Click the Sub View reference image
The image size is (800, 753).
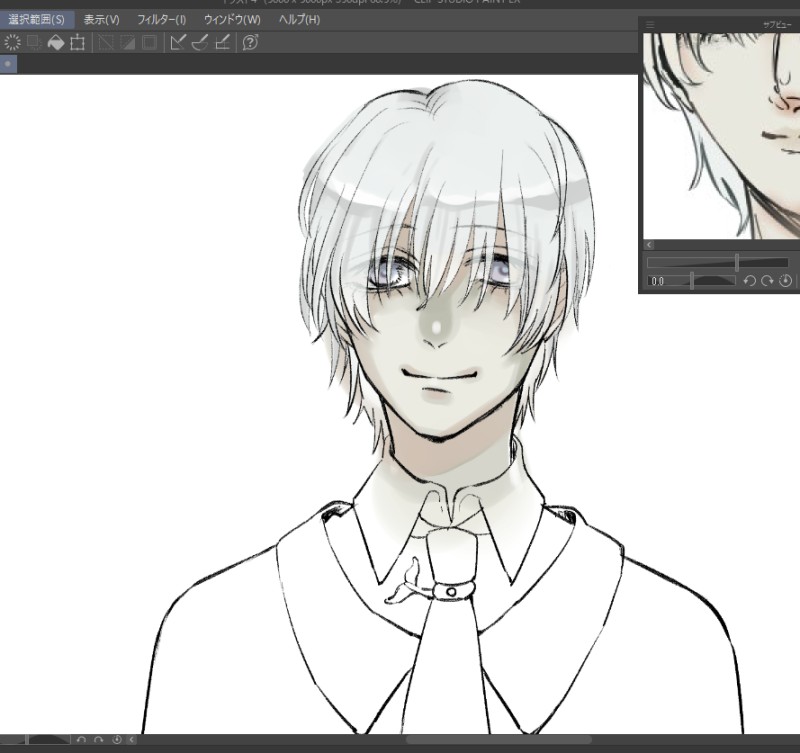(x=721, y=136)
